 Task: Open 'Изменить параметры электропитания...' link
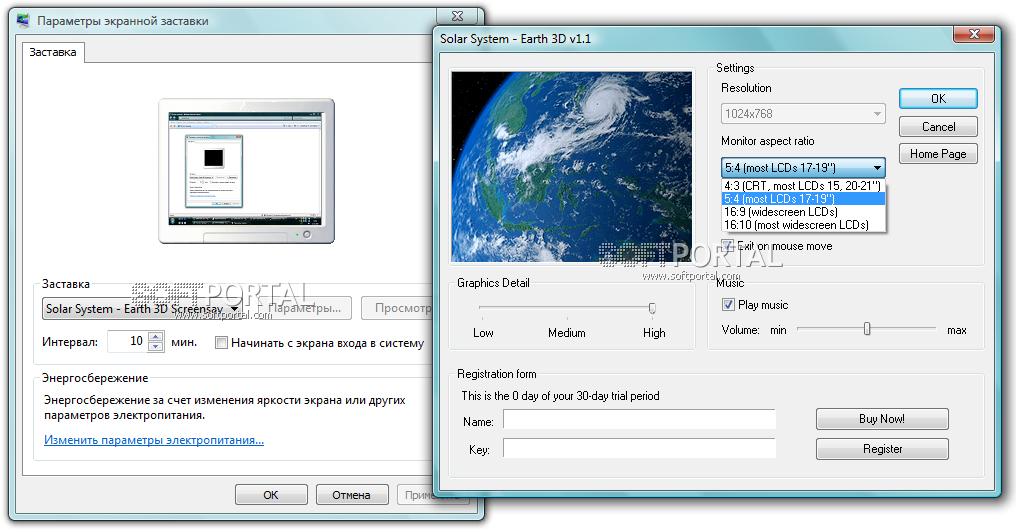click(154, 440)
